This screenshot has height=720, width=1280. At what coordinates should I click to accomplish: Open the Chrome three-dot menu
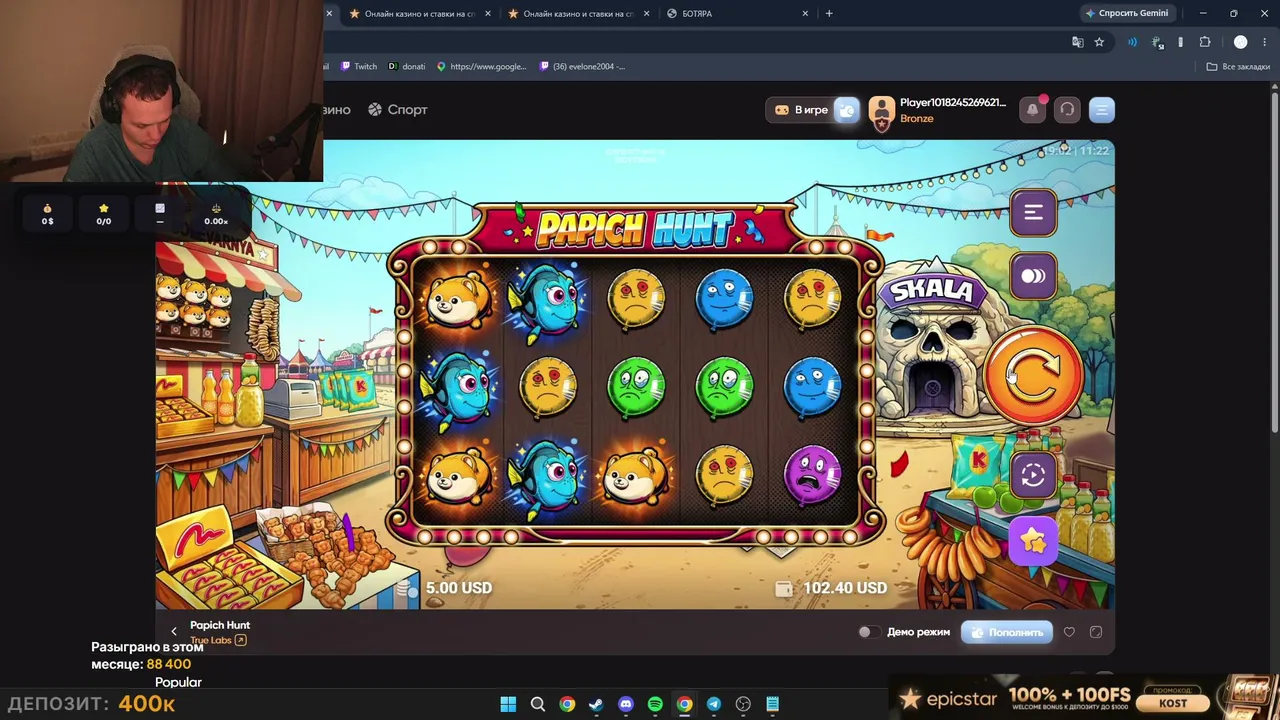click(x=1265, y=42)
